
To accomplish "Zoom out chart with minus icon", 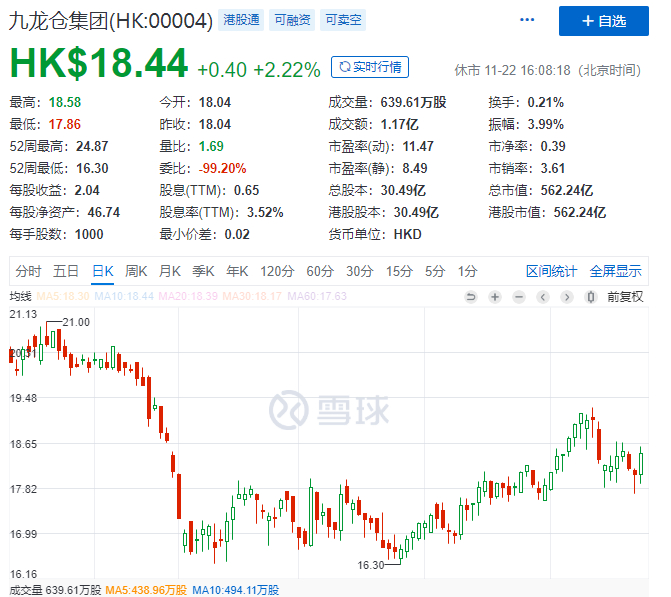I will (519, 297).
